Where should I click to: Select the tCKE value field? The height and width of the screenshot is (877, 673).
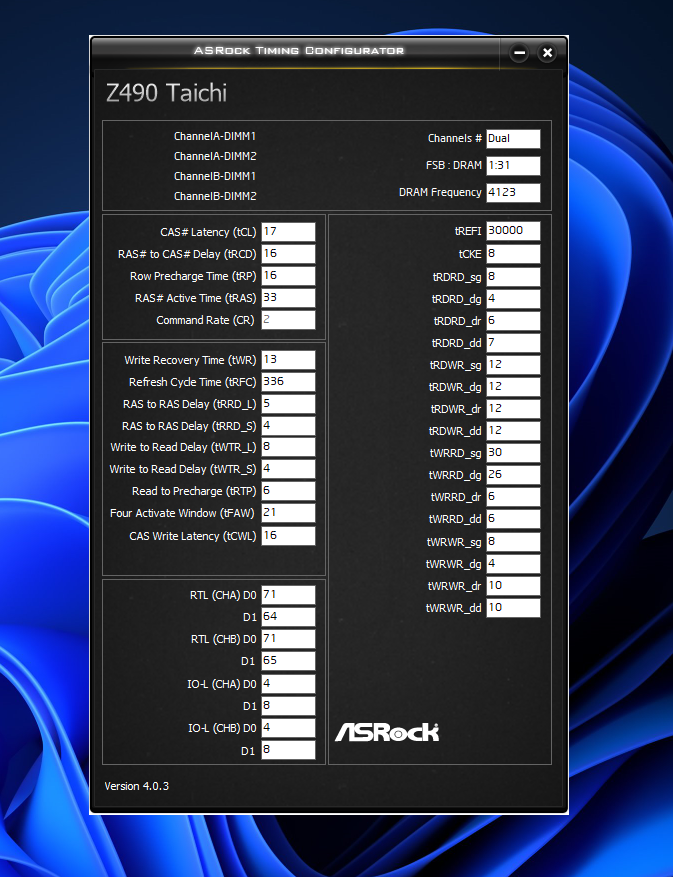(x=513, y=254)
